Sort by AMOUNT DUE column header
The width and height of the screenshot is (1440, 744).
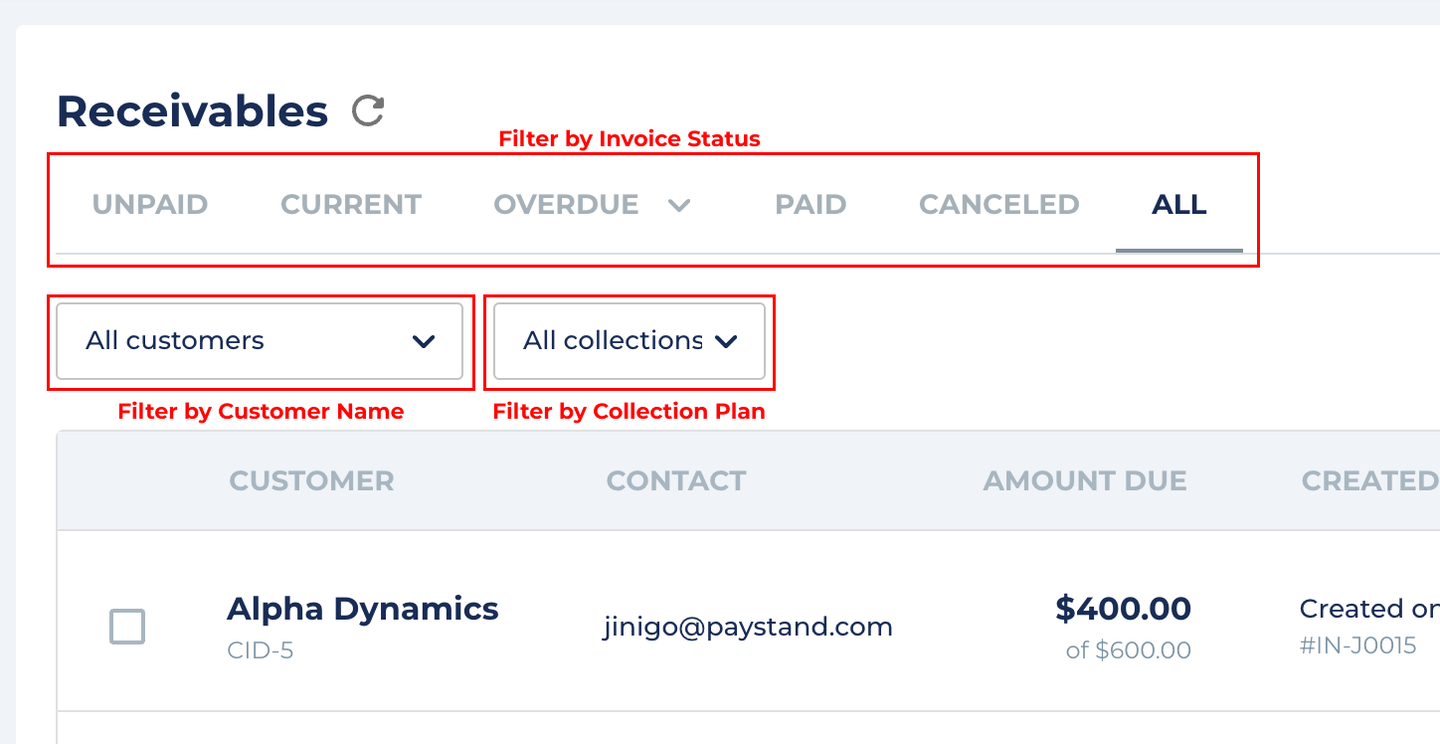coord(1085,481)
